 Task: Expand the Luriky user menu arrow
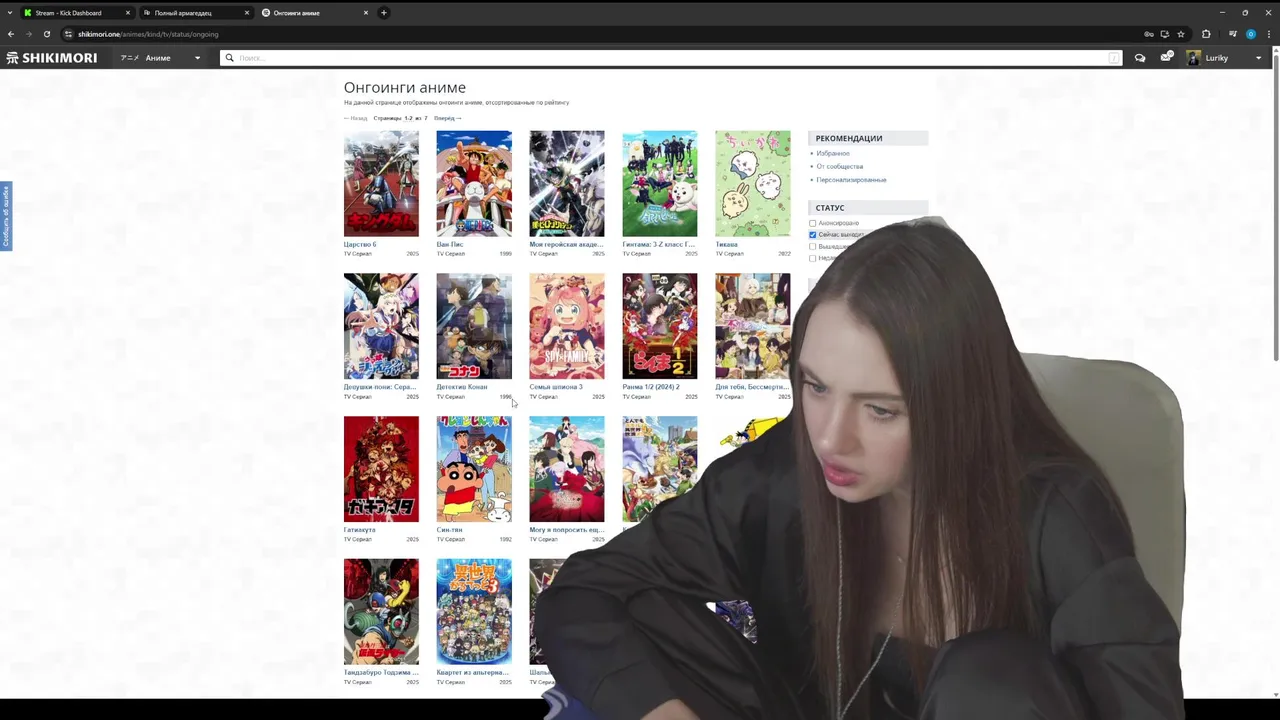click(1258, 58)
